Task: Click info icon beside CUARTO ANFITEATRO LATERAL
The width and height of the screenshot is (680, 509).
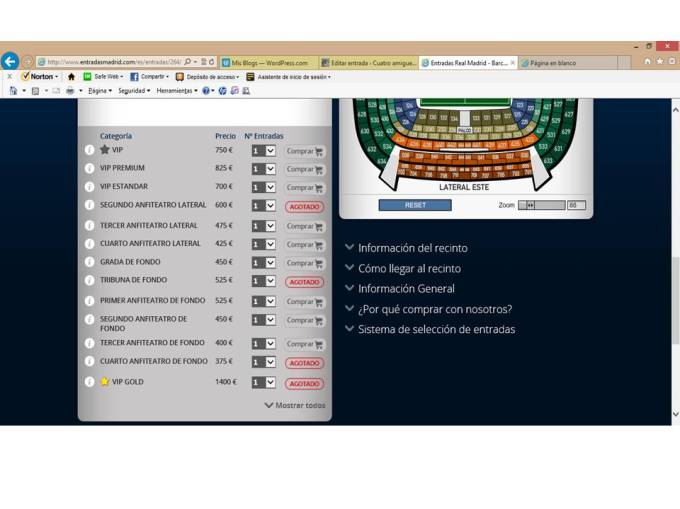Action: click(89, 244)
